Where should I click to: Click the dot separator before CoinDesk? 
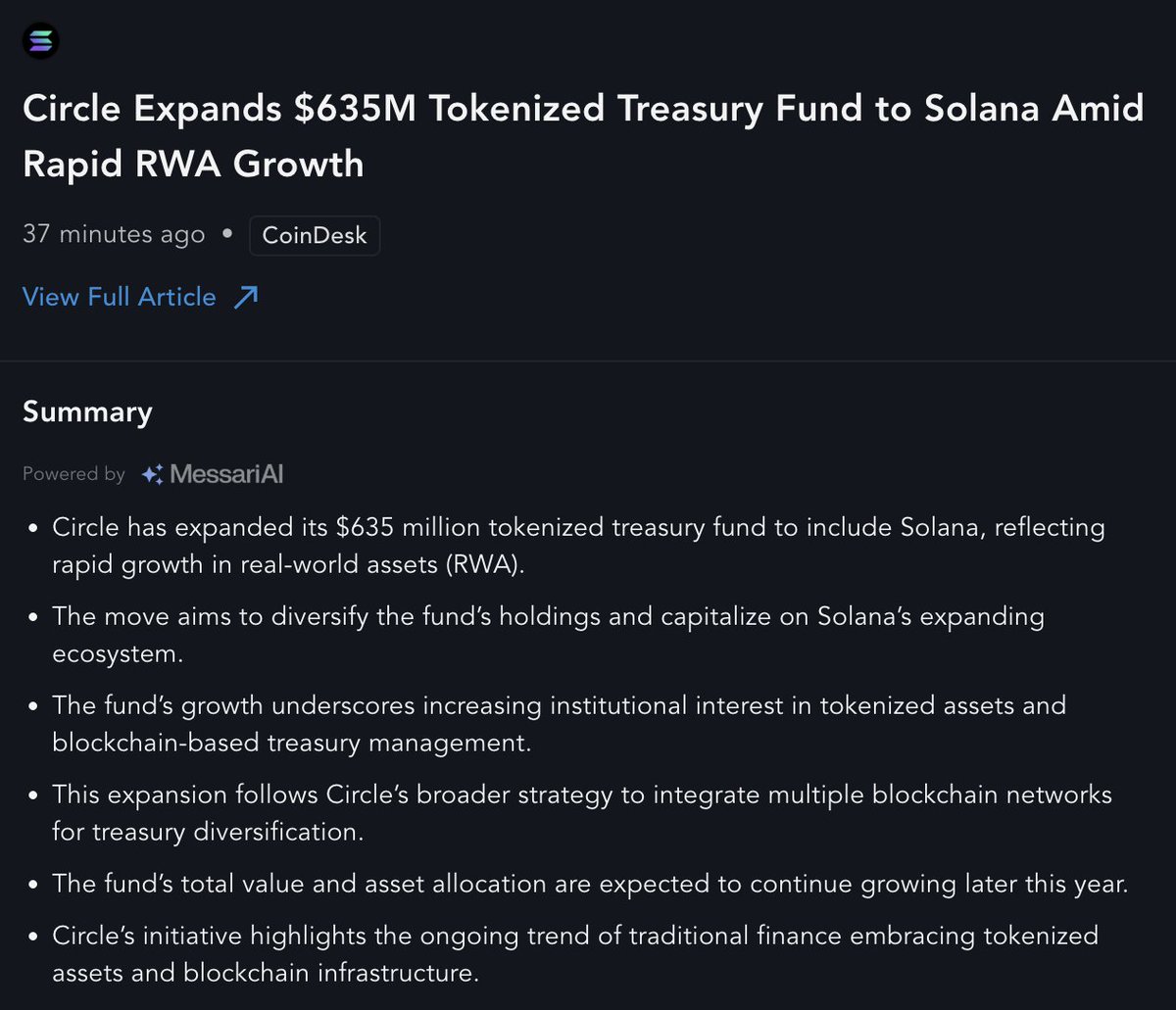tap(227, 235)
